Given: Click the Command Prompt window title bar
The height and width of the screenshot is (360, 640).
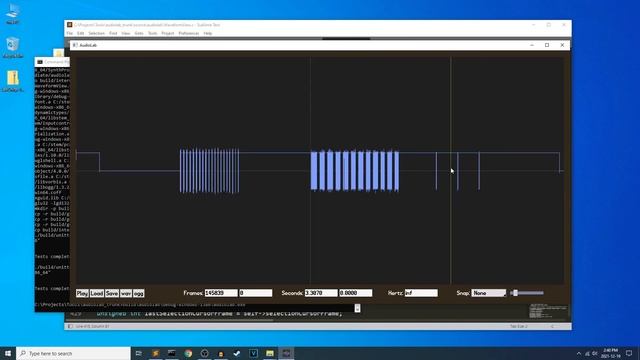Looking at the screenshot, I should coord(53,62).
